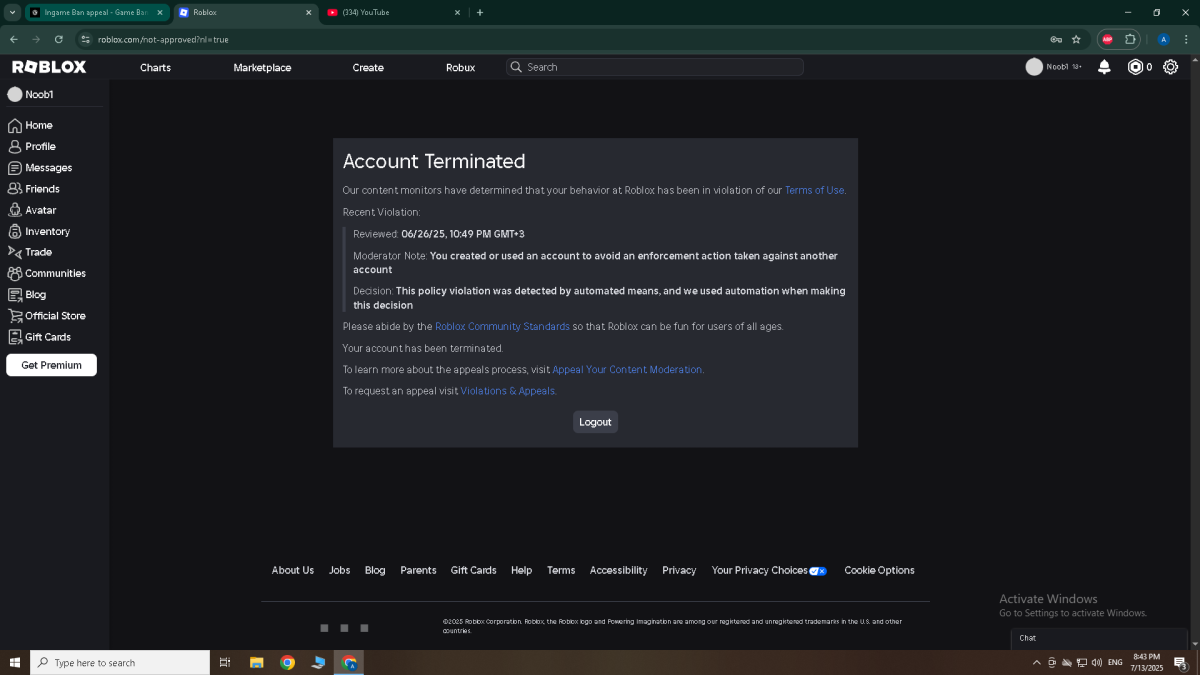Open Create in the top navigation

coord(368,67)
